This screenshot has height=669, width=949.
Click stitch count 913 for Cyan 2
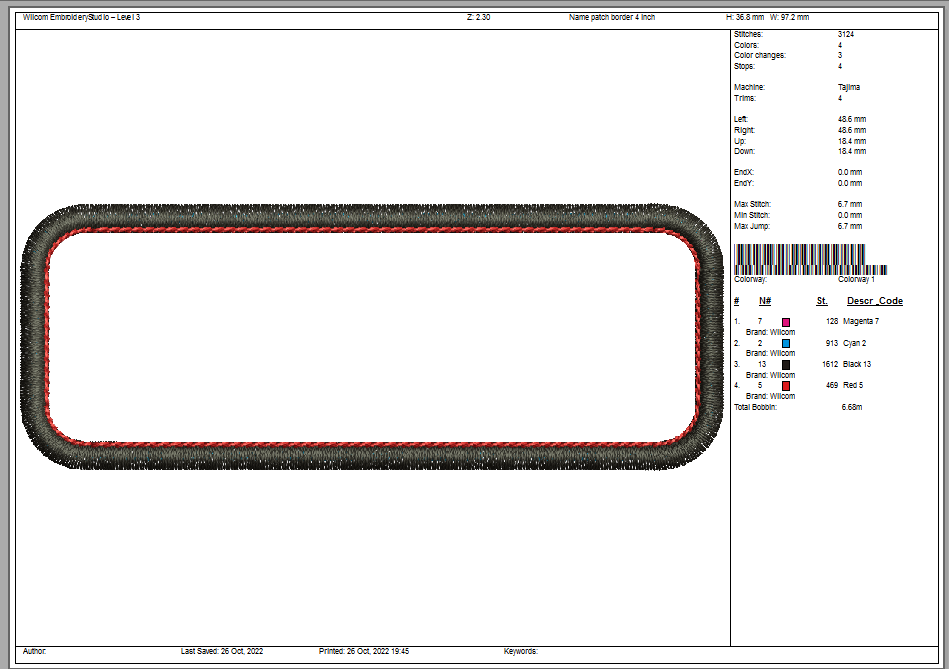coord(832,343)
